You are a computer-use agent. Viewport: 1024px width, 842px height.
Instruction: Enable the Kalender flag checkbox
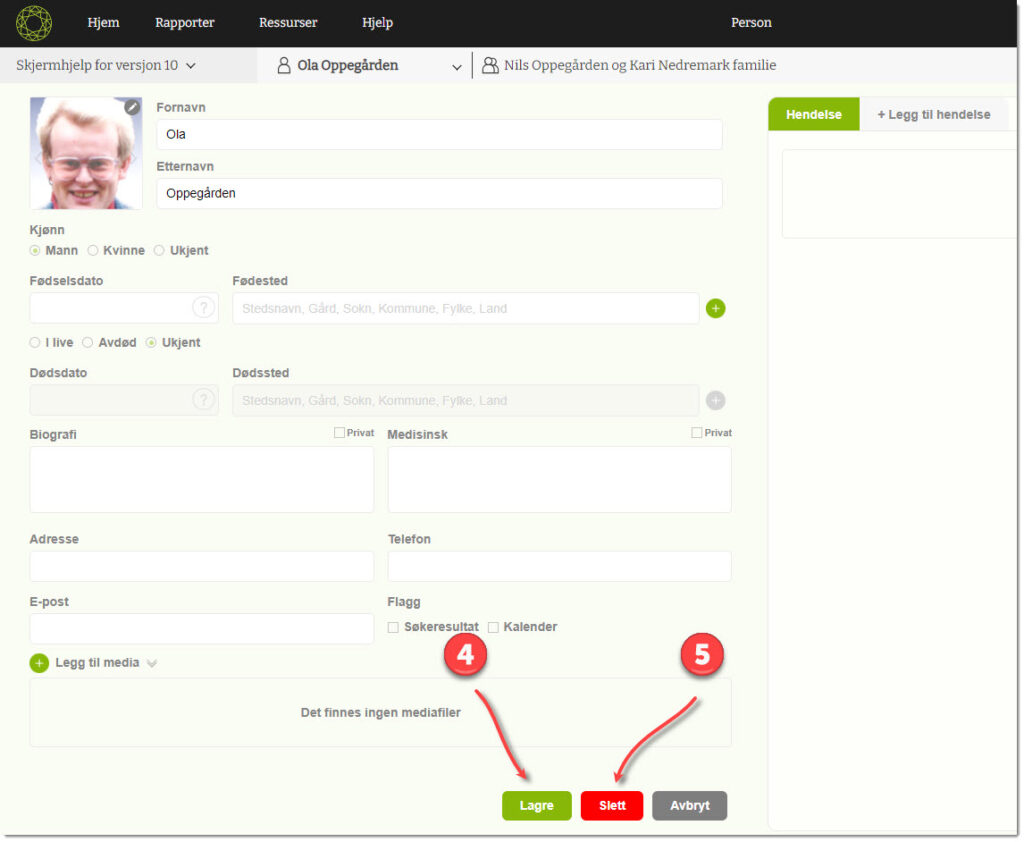click(493, 627)
